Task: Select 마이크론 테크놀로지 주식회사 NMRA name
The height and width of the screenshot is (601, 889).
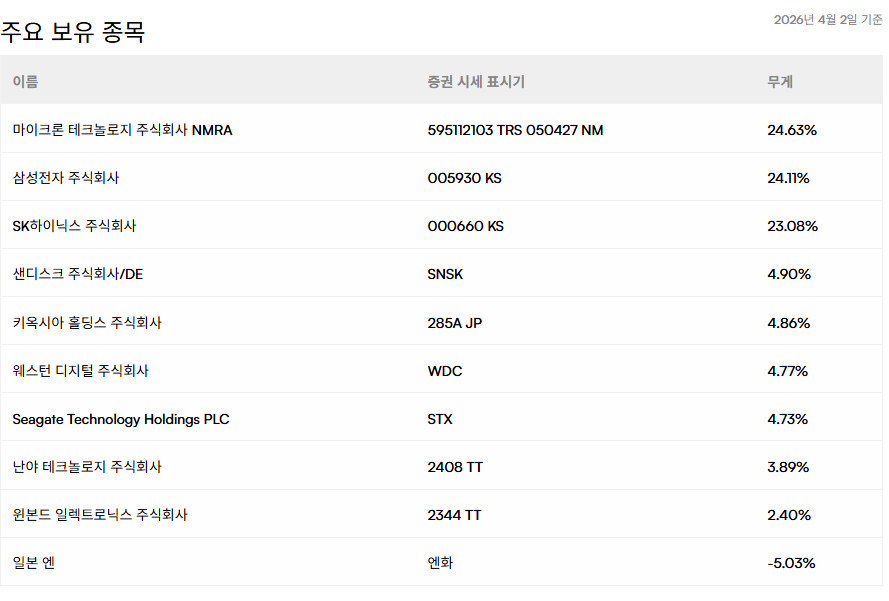Action: 122,130
